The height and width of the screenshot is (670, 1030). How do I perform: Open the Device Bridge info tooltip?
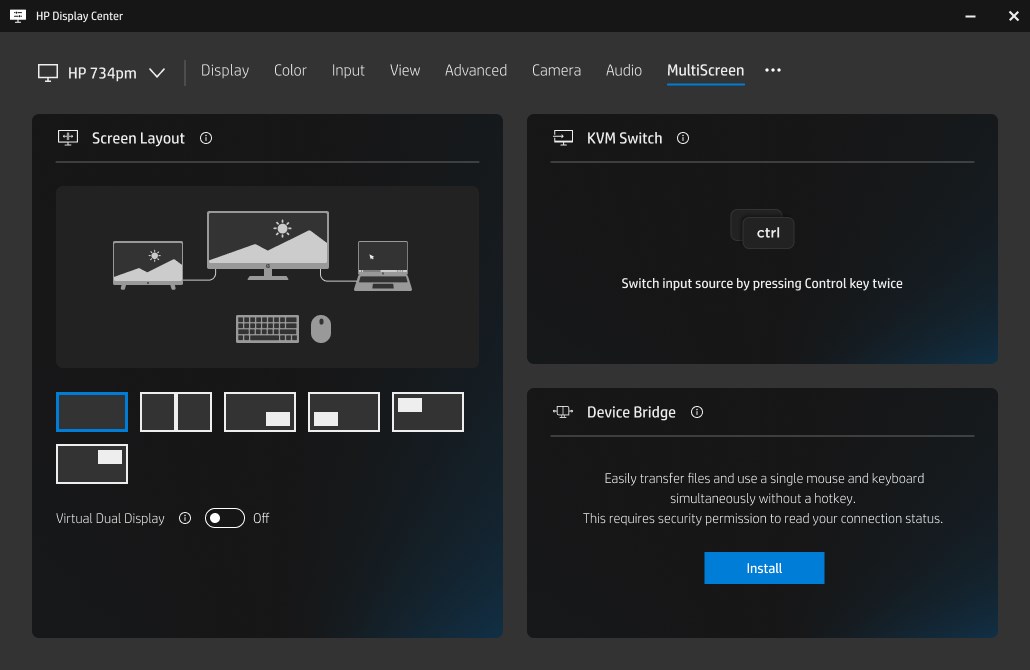click(697, 412)
